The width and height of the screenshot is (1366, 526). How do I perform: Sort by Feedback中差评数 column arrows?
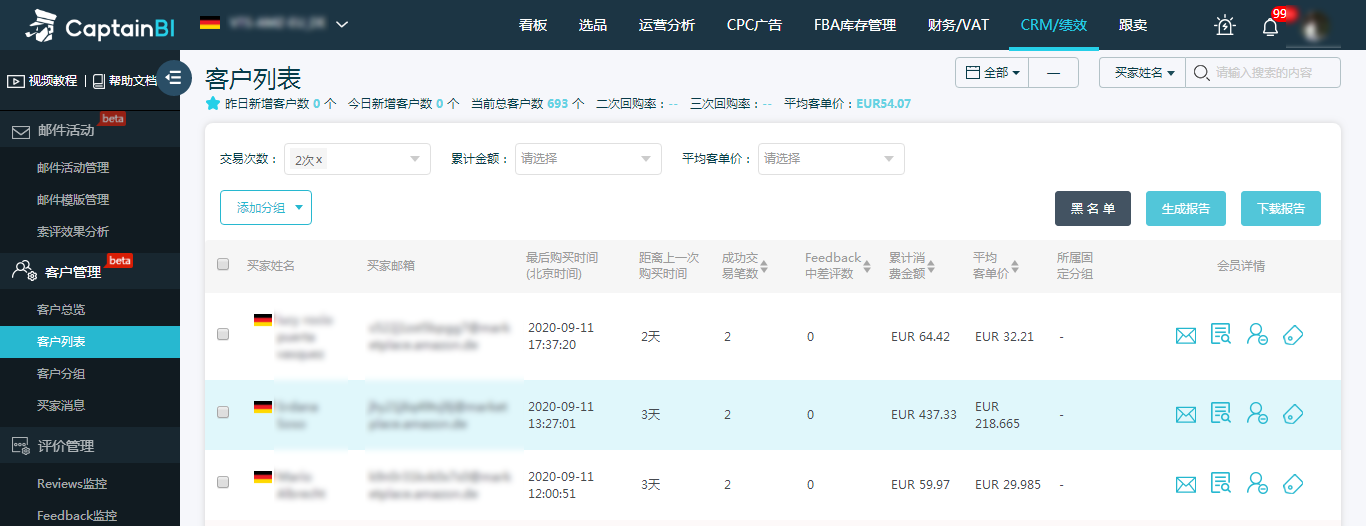tap(867, 267)
